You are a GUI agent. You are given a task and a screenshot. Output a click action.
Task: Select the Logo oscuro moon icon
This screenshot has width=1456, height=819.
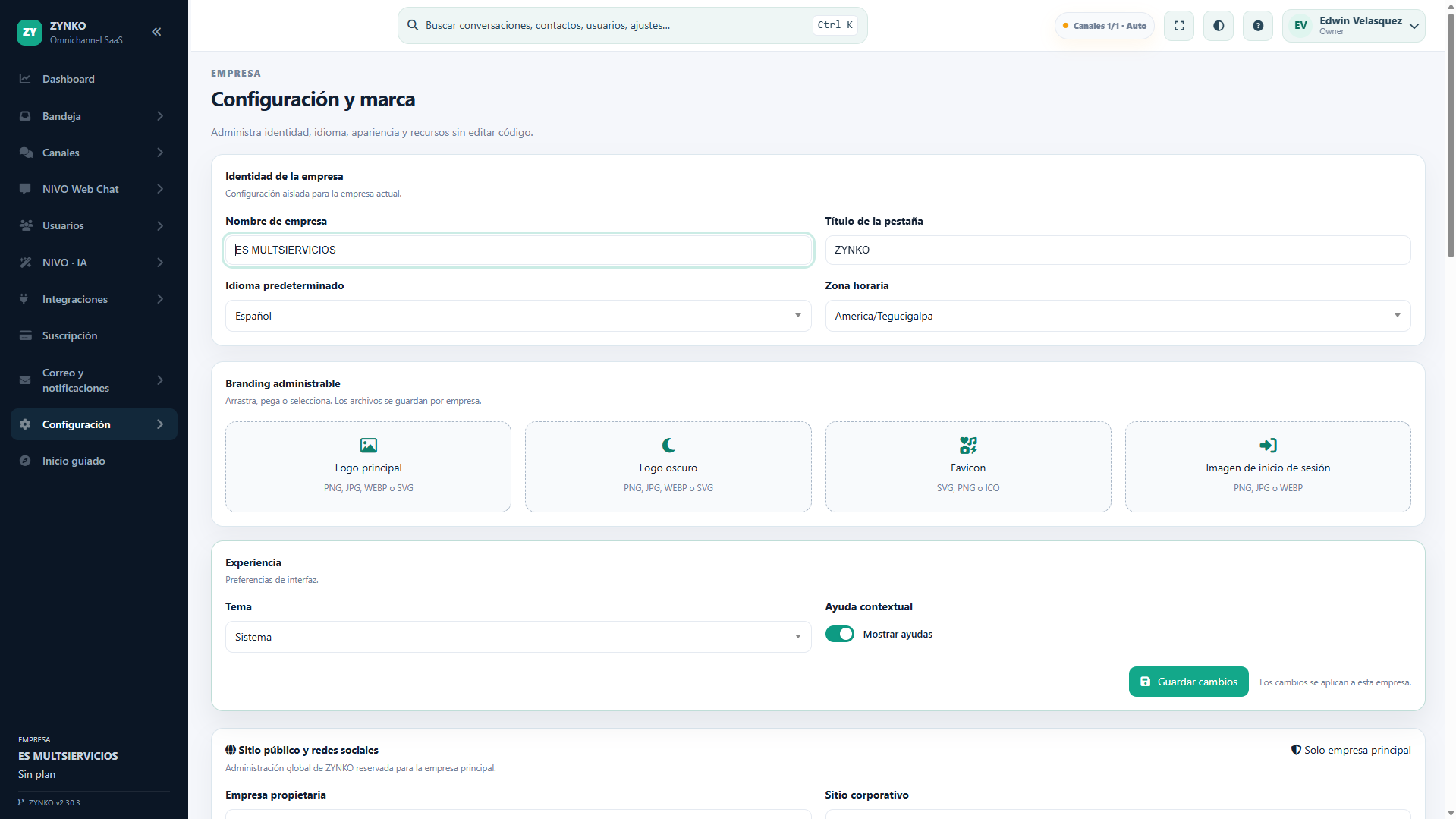tap(668, 446)
